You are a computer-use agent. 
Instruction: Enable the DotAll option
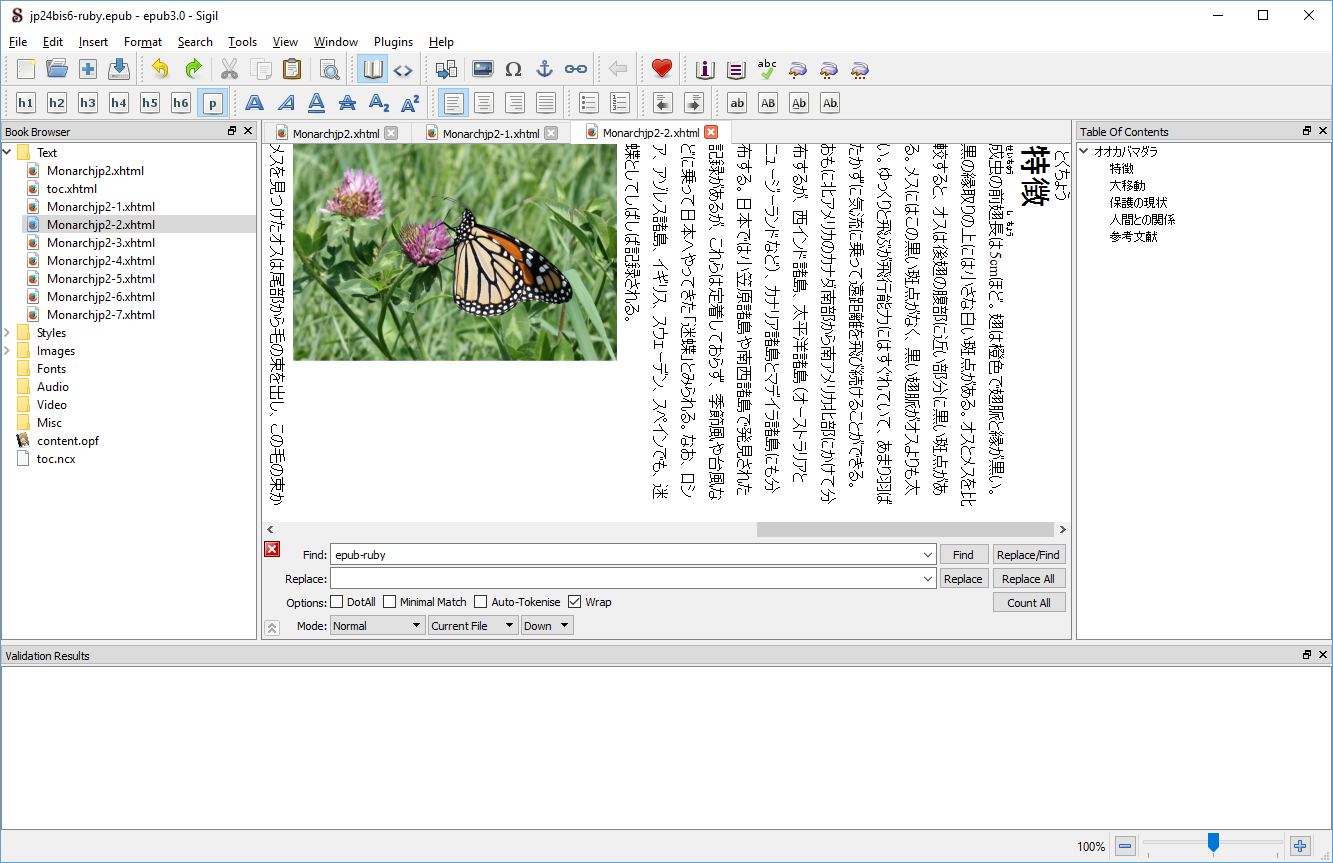(x=337, y=602)
